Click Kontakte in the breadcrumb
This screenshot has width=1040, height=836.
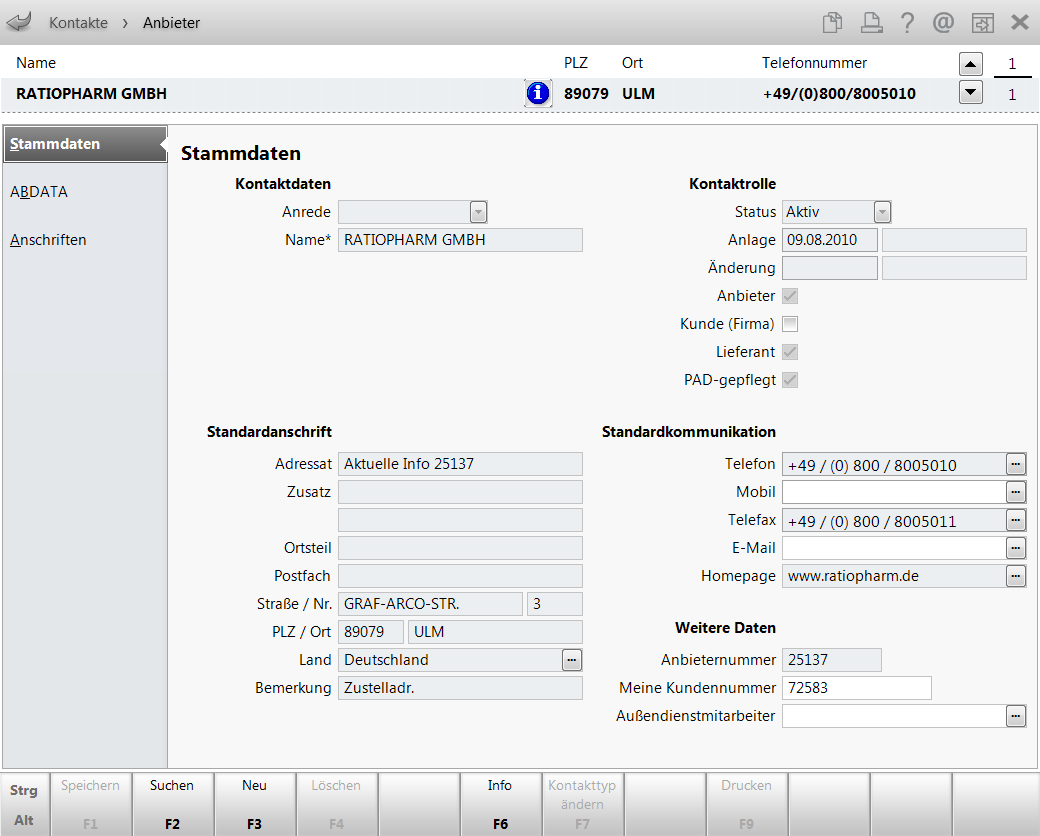78,23
